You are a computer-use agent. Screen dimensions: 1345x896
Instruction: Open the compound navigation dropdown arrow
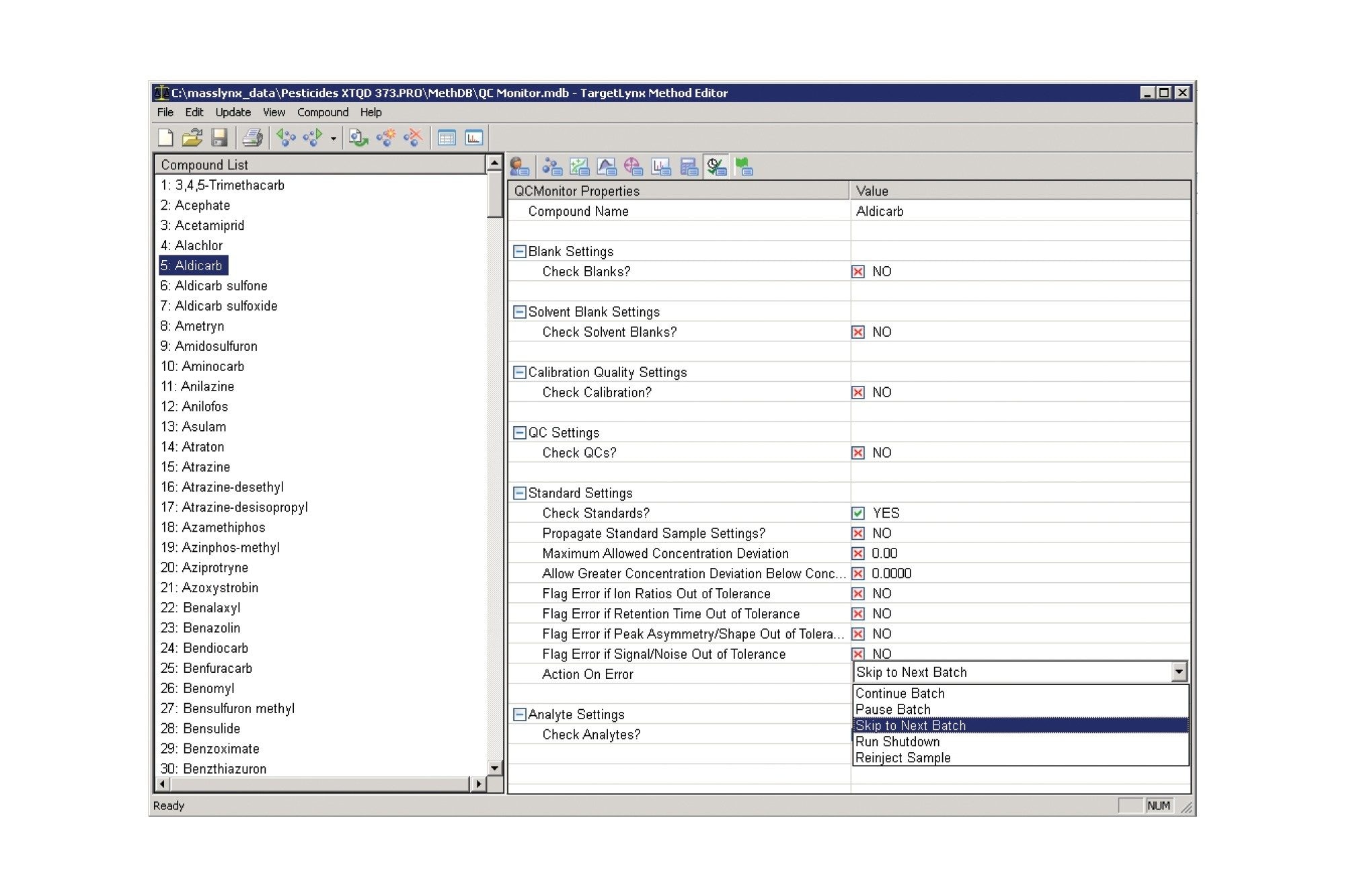click(x=333, y=138)
